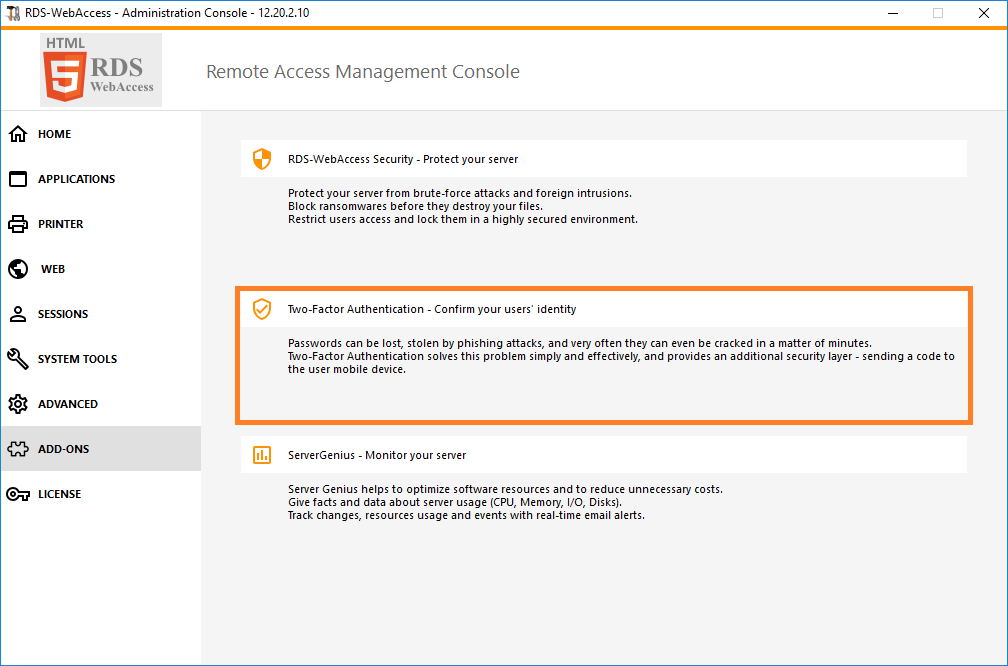This screenshot has width=1008, height=666.
Task: Open ServerGenius - Monitor your server
Action: (x=604, y=454)
